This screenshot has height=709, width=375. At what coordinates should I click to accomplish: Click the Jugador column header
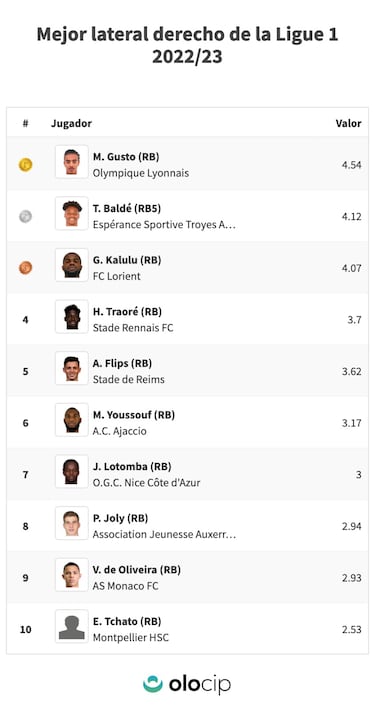coord(71,123)
